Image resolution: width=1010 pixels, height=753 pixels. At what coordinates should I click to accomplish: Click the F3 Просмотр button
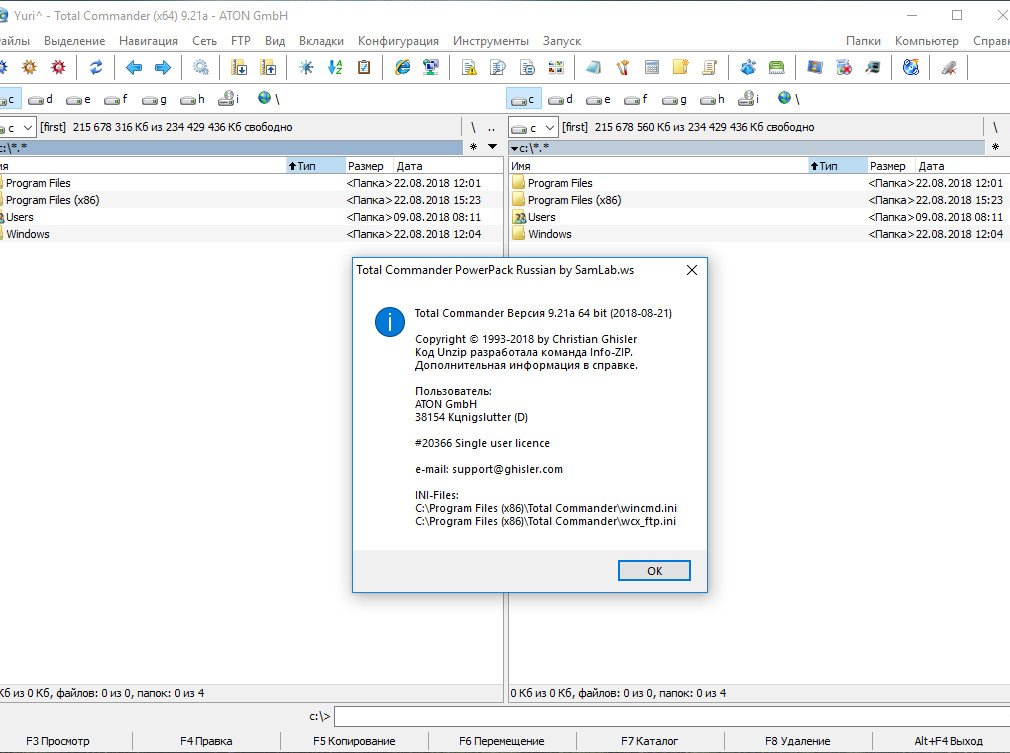click(x=58, y=741)
